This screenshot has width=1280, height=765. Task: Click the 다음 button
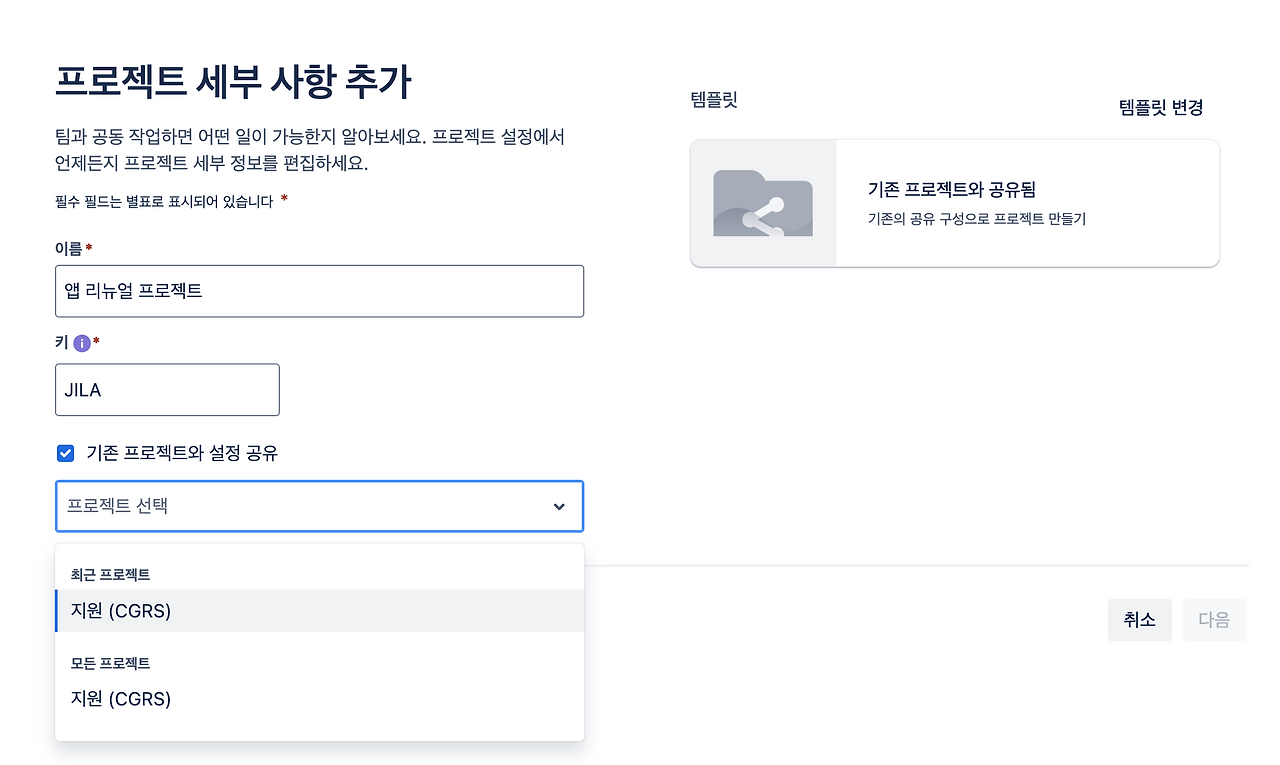[1214, 620]
